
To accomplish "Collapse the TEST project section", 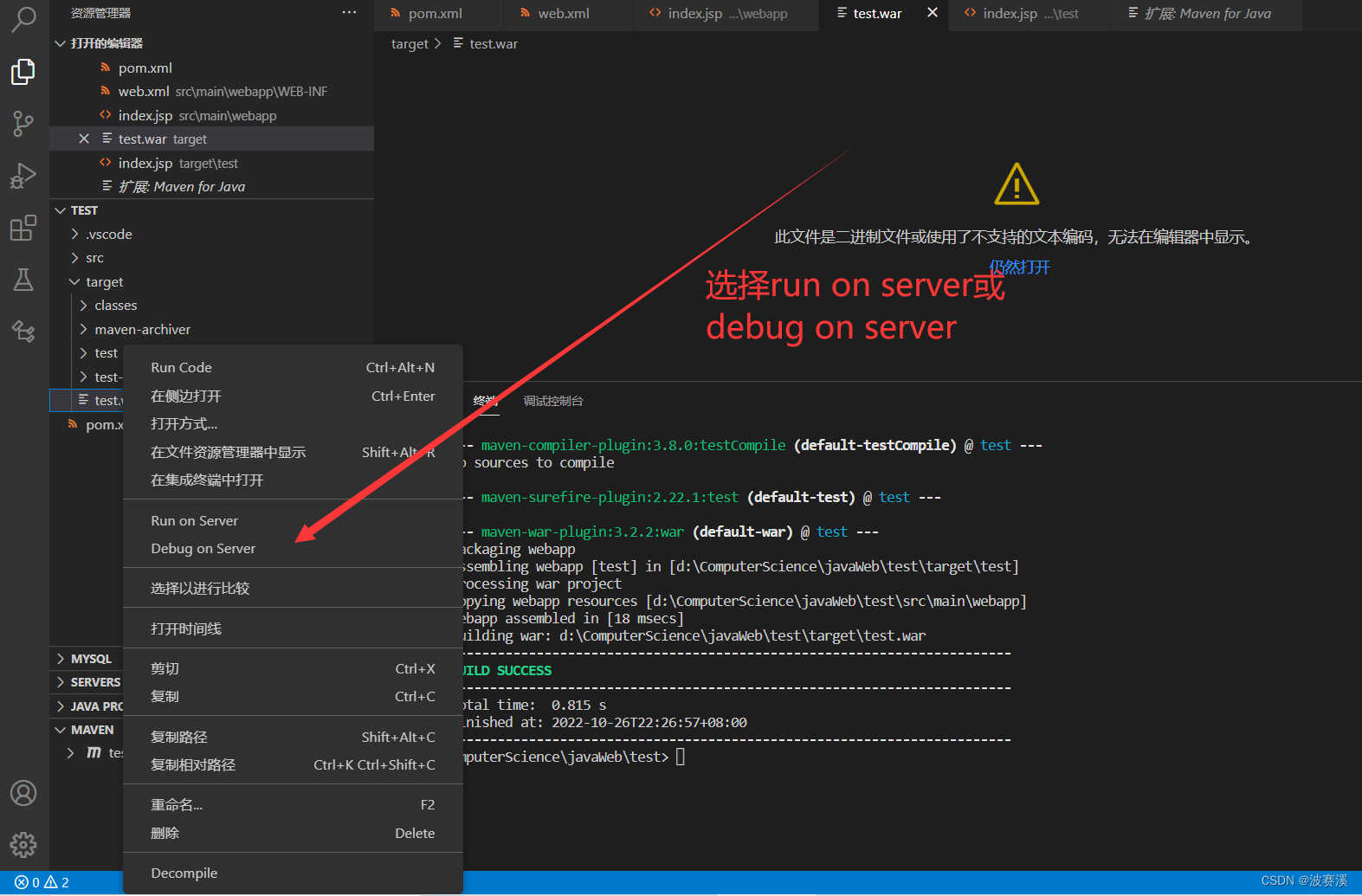I will pos(61,210).
